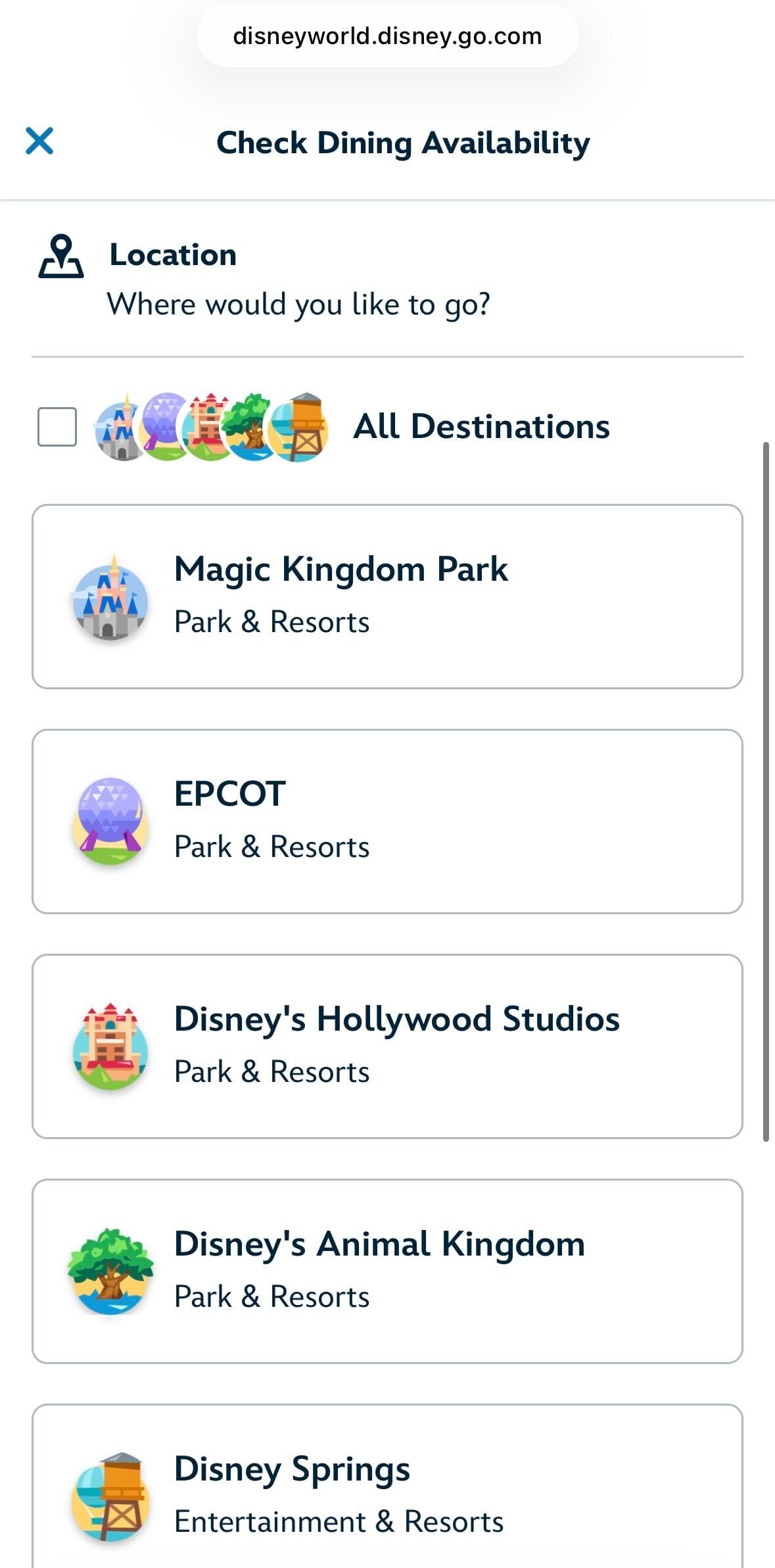The width and height of the screenshot is (775, 1568).
Task: Tap the disneyworld.disney.go.com address bar
Action: pos(387,36)
